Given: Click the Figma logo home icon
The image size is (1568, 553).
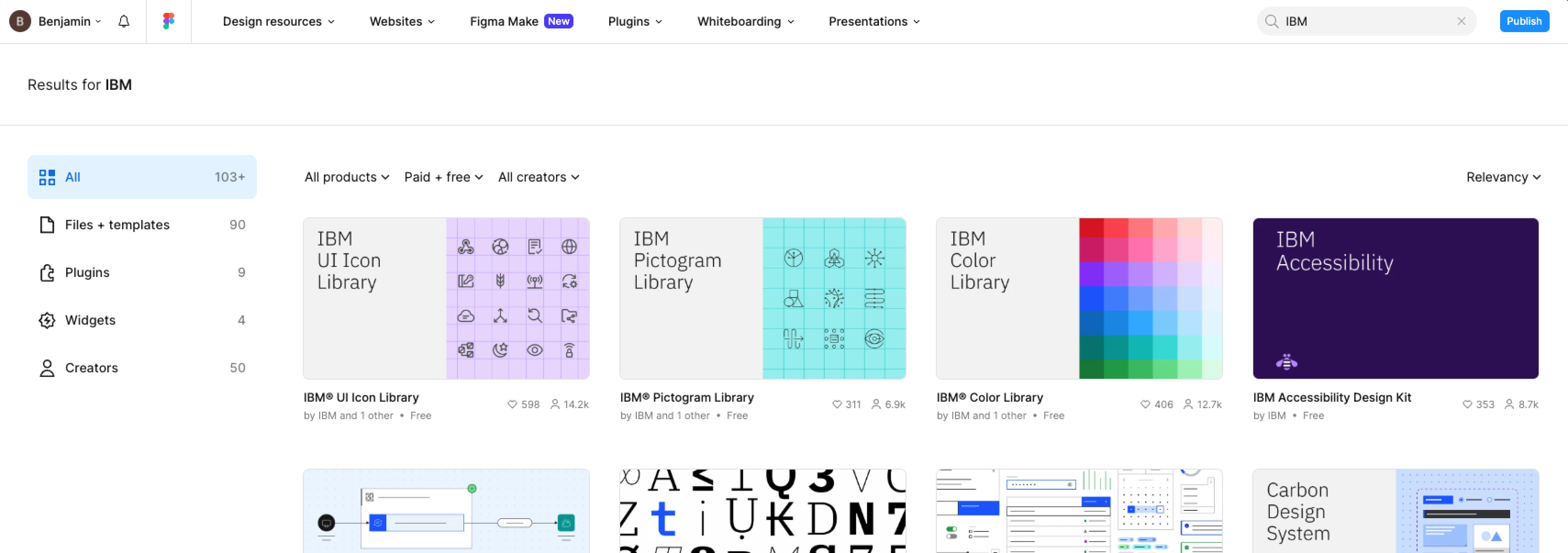Looking at the screenshot, I should point(169,21).
